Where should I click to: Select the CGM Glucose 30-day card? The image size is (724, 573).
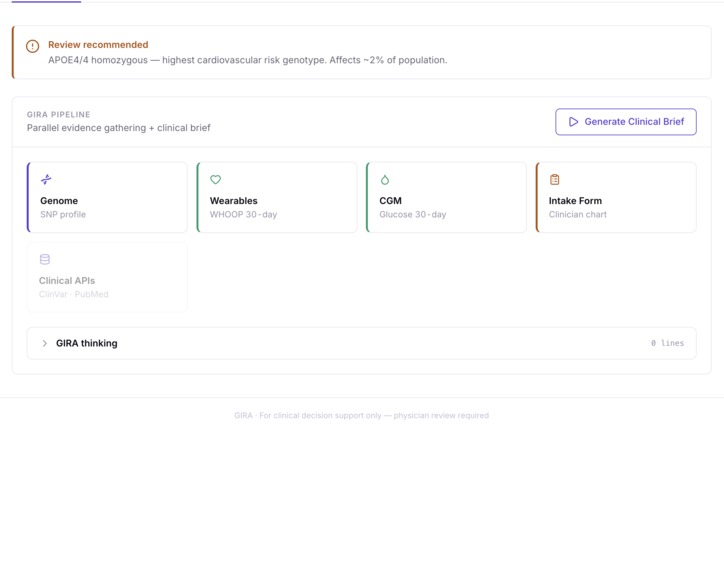[446, 197]
